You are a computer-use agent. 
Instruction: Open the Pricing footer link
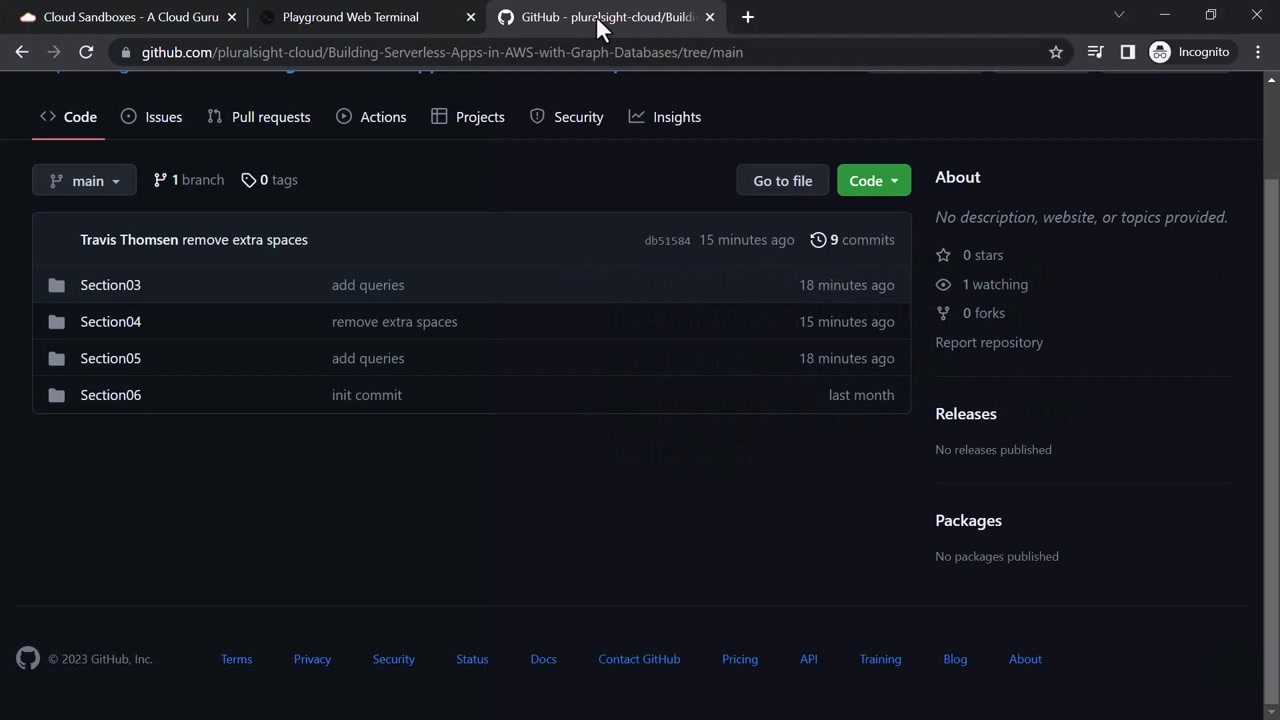click(x=740, y=659)
